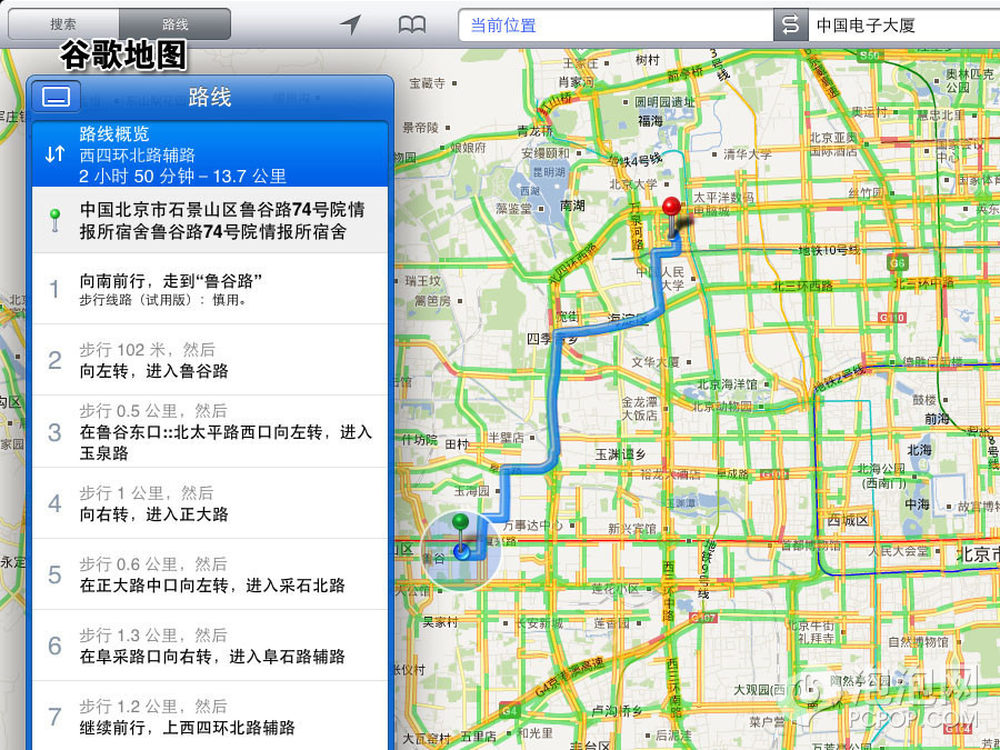Select step 5 进入采石北路
This screenshot has width=1000, height=750.
point(210,575)
